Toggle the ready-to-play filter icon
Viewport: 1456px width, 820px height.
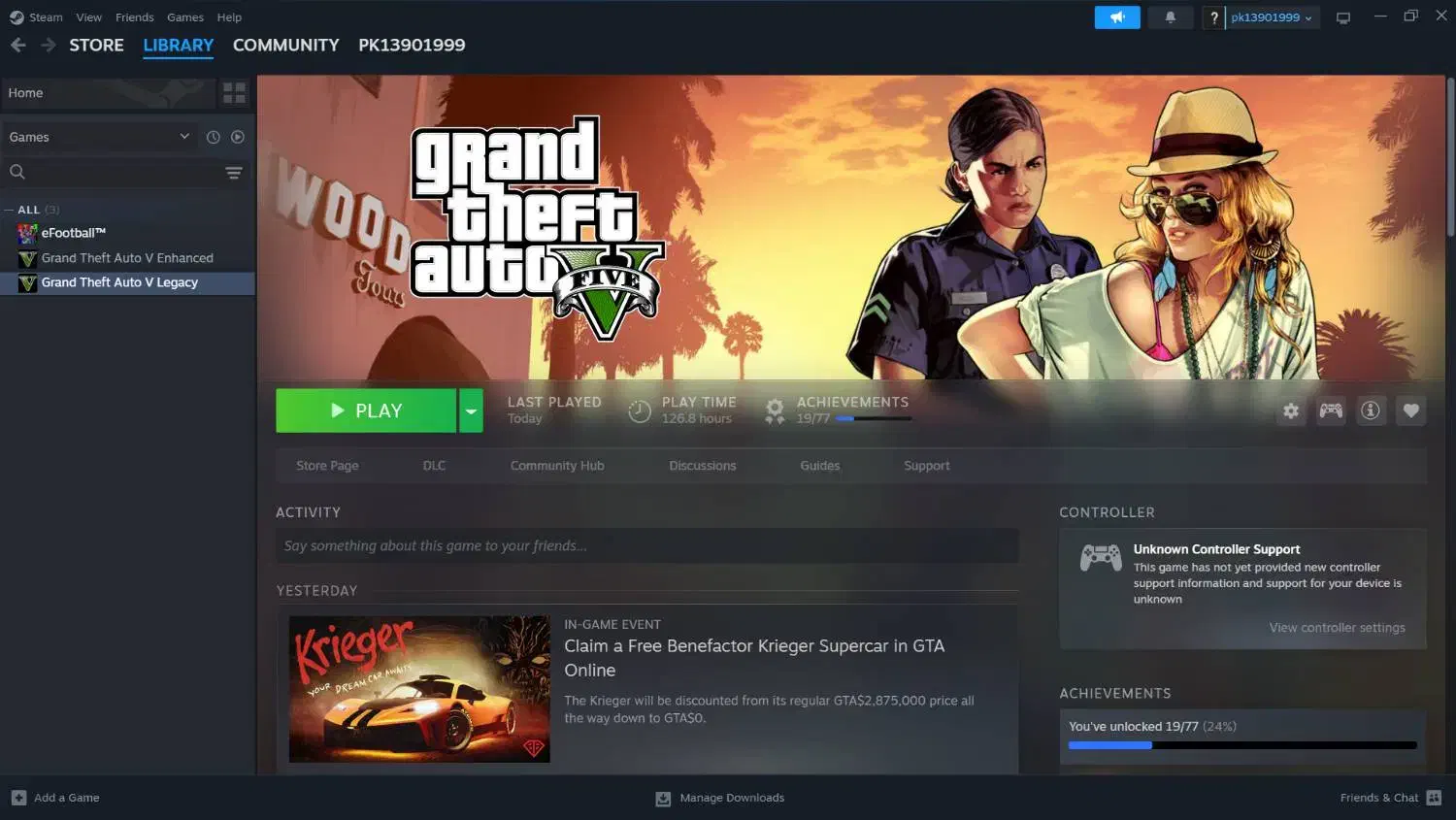click(238, 137)
